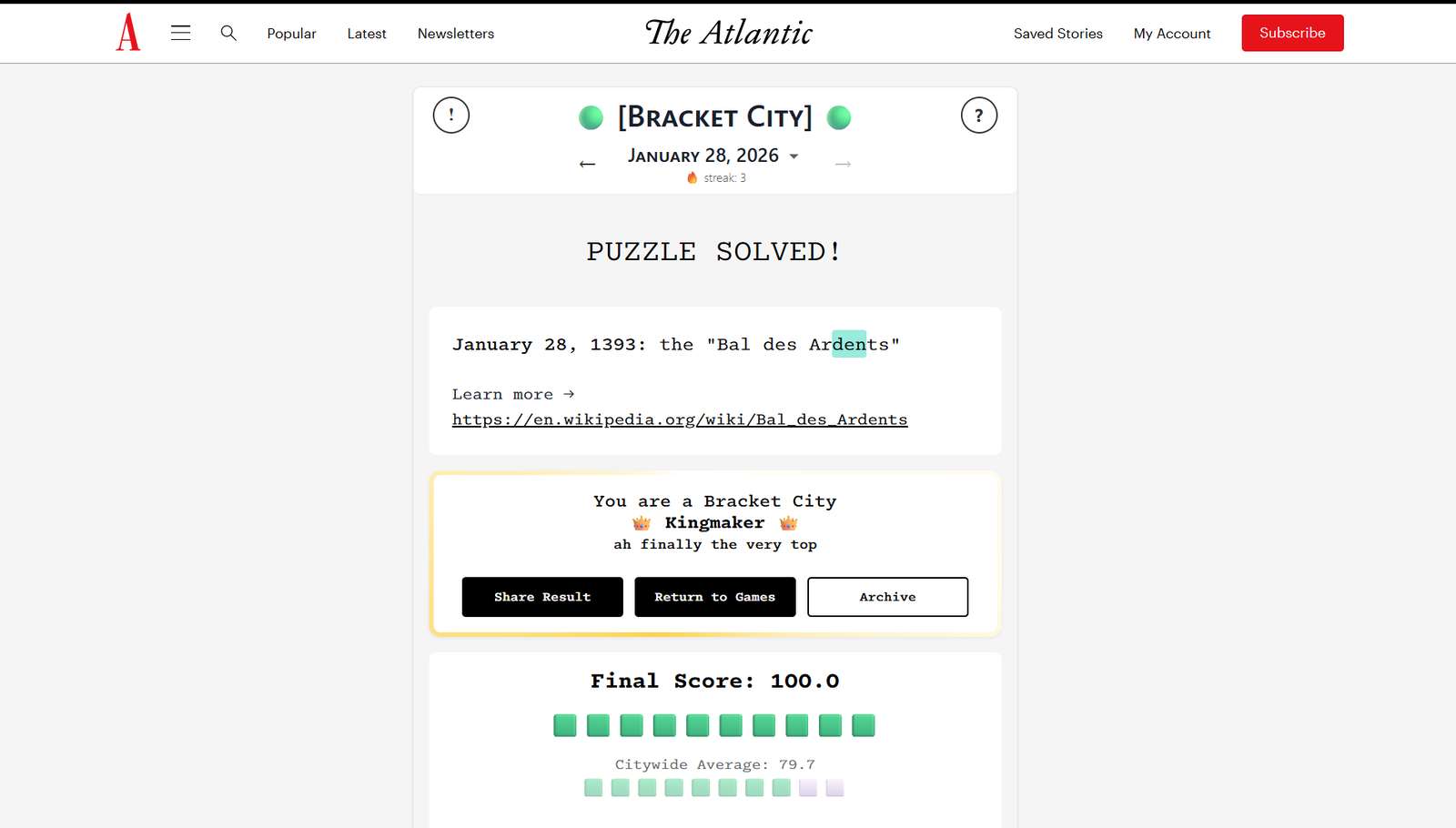Click The Atlantic wordmark title

729,33
